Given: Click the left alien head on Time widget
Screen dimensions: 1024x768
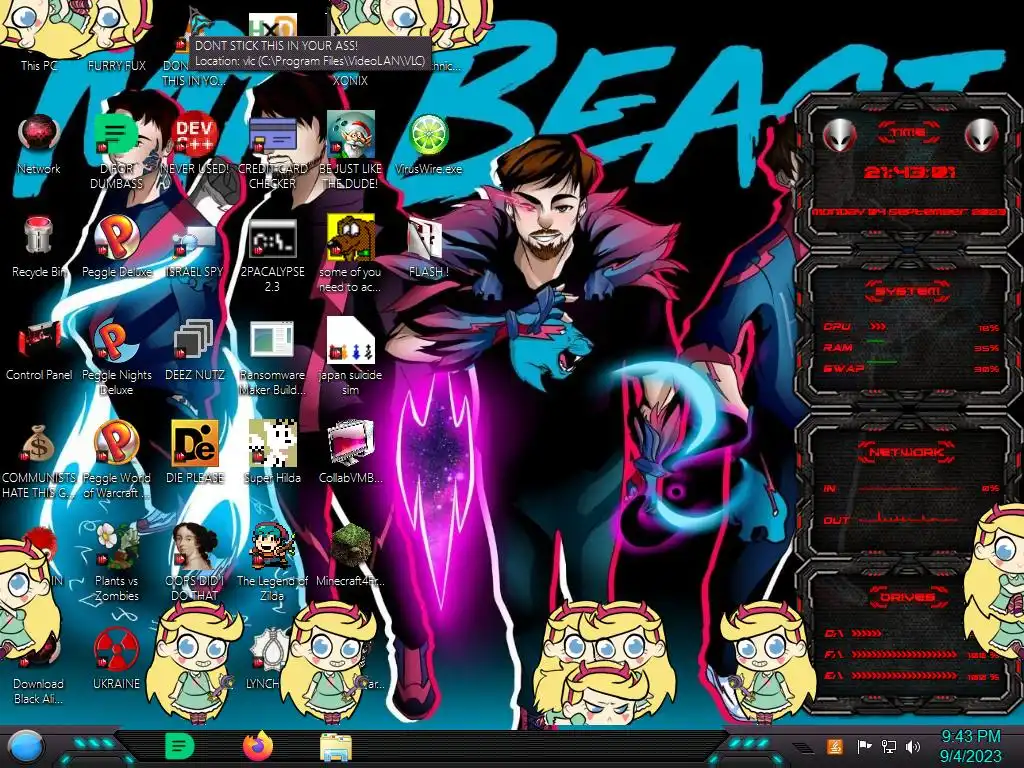Looking at the screenshot, I should tap(839, 136).
